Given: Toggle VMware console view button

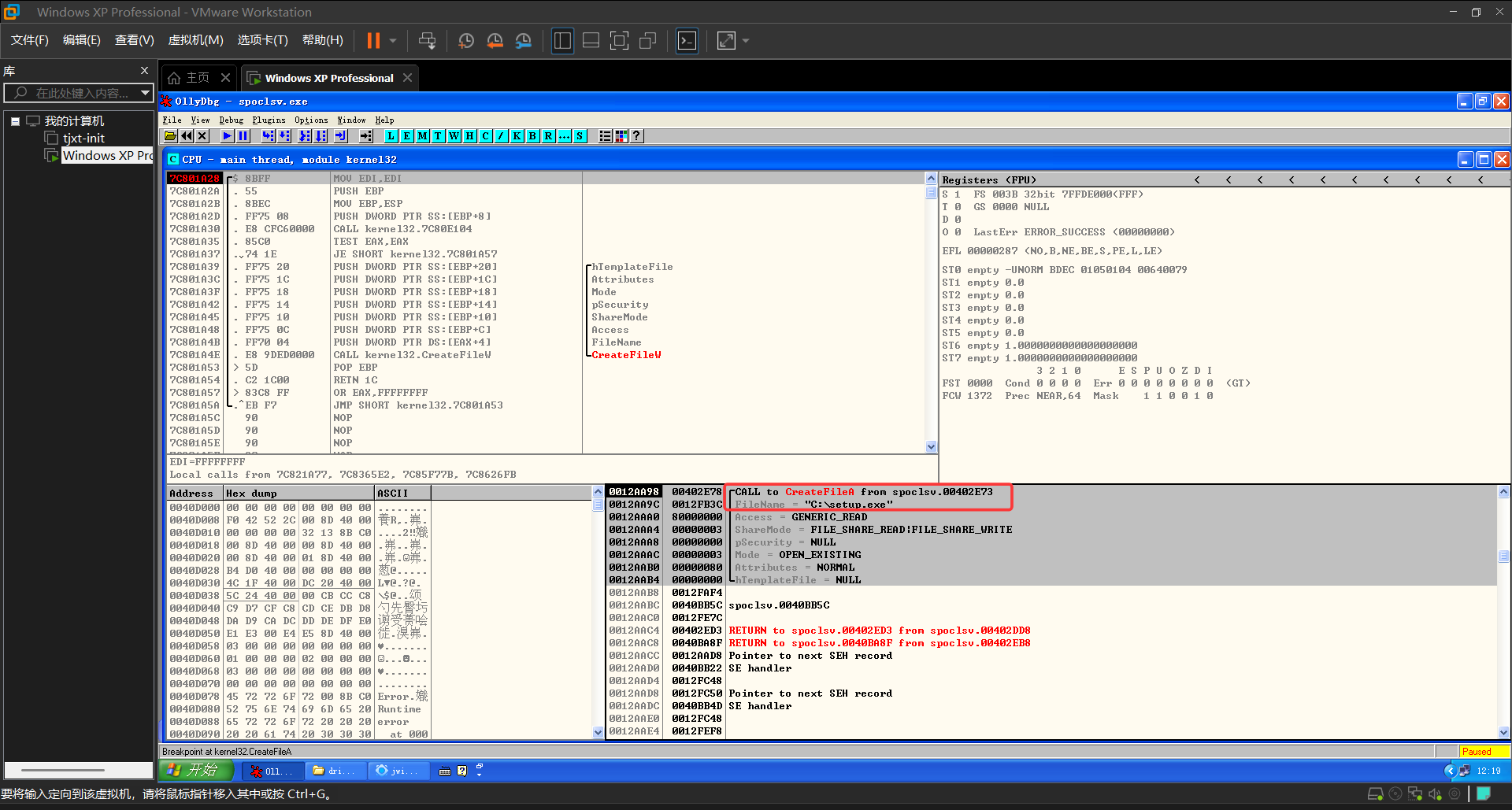Looking at the screenshot, I should click(x=687, y=41).
